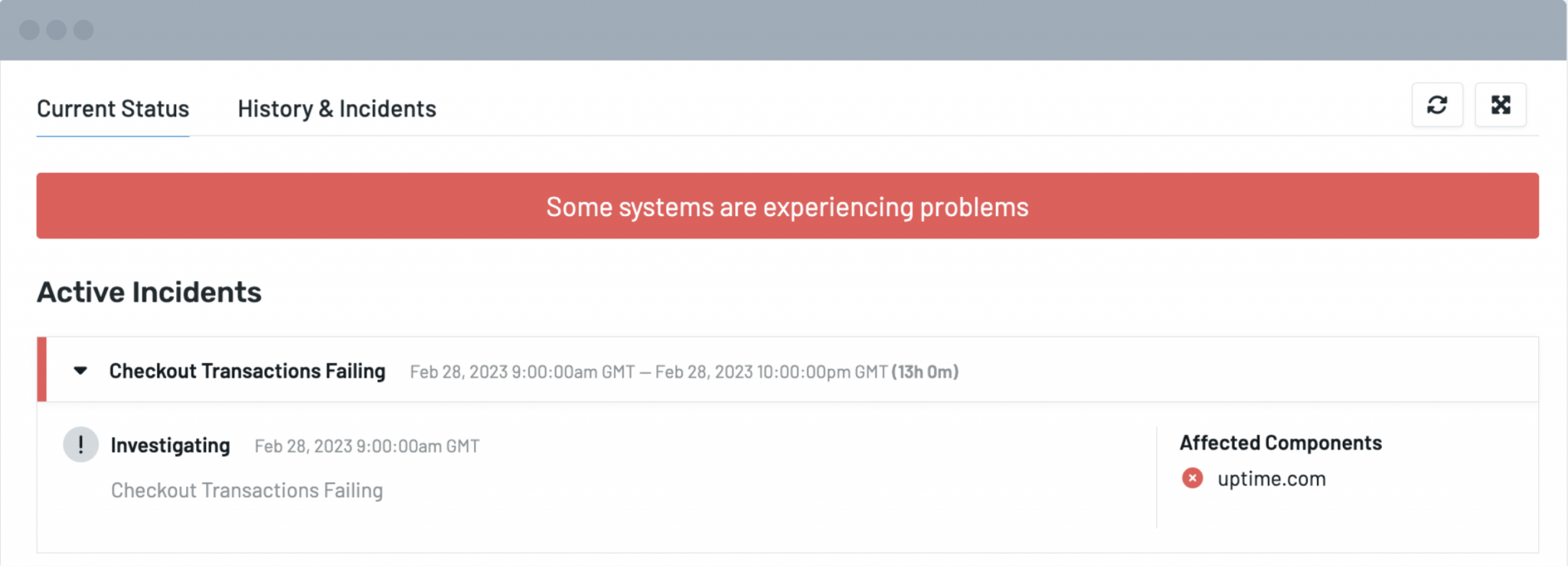Select the Current Status tab
The image size is (1568, 566).
tap(113, 108)
